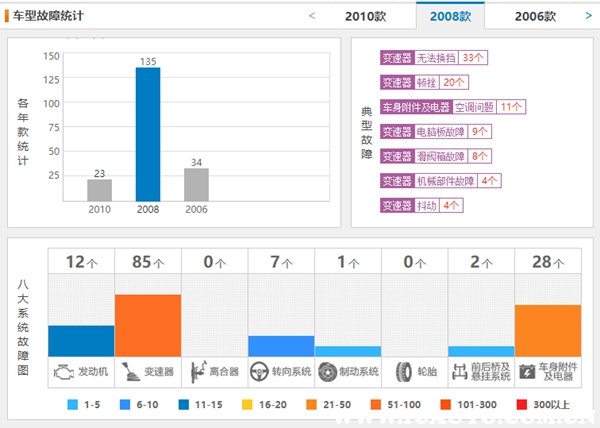Click the left arrow before year tabs
Screen dimensions: 600x428
312,16
